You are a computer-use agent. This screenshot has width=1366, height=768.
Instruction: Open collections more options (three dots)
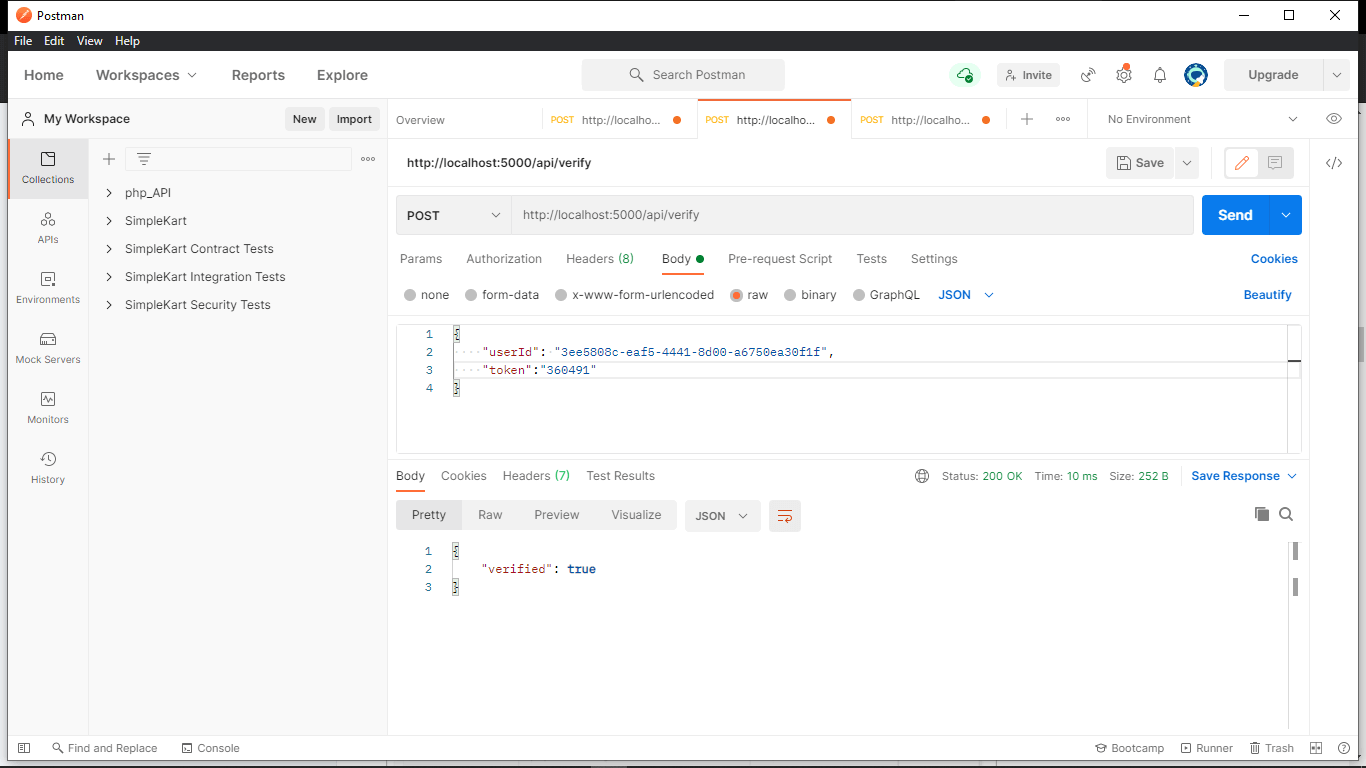coord(368,159)
